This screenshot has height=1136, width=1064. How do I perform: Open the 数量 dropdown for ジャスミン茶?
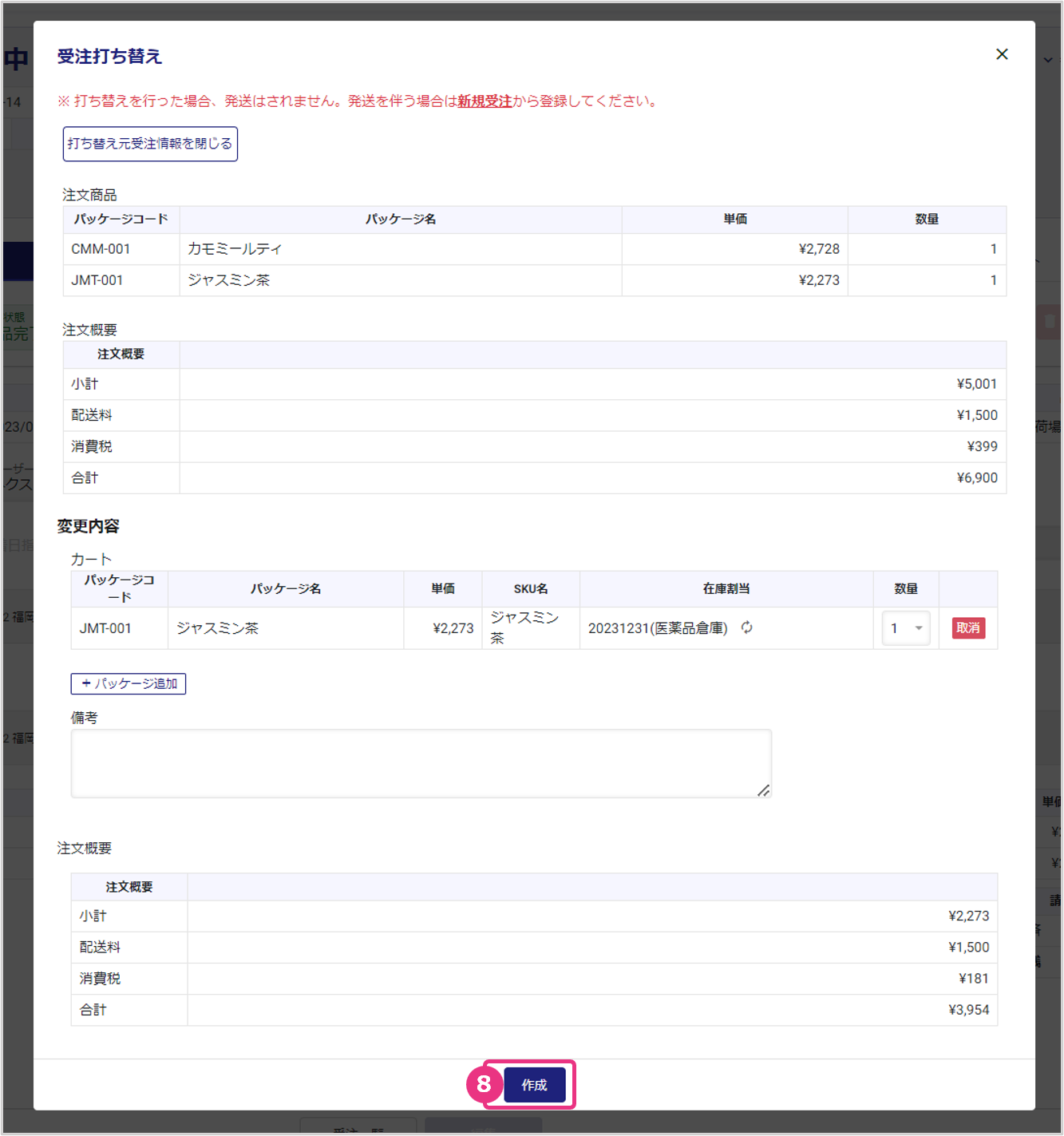(905, 628)
